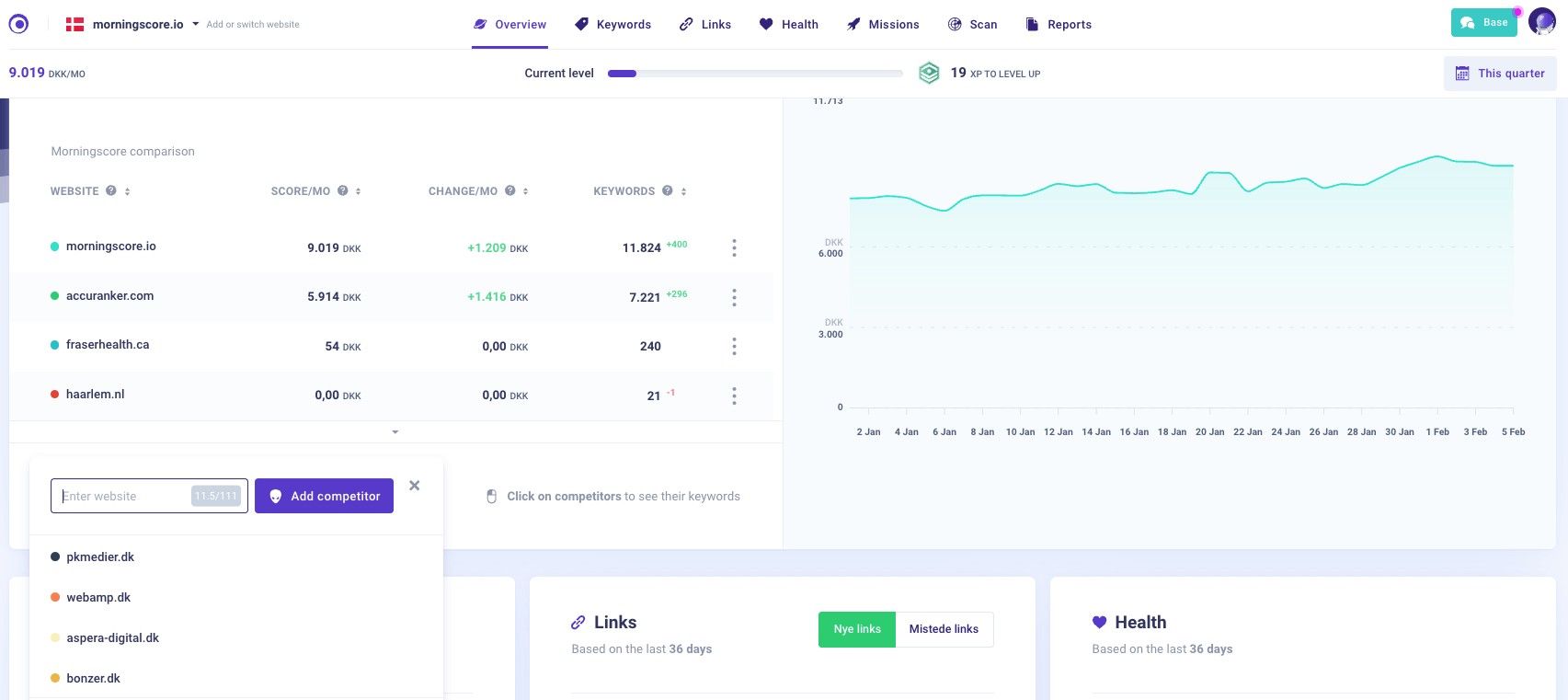Open three-dot menu for haarlem.nl row
1568x700 pixels.
point(734,396)
